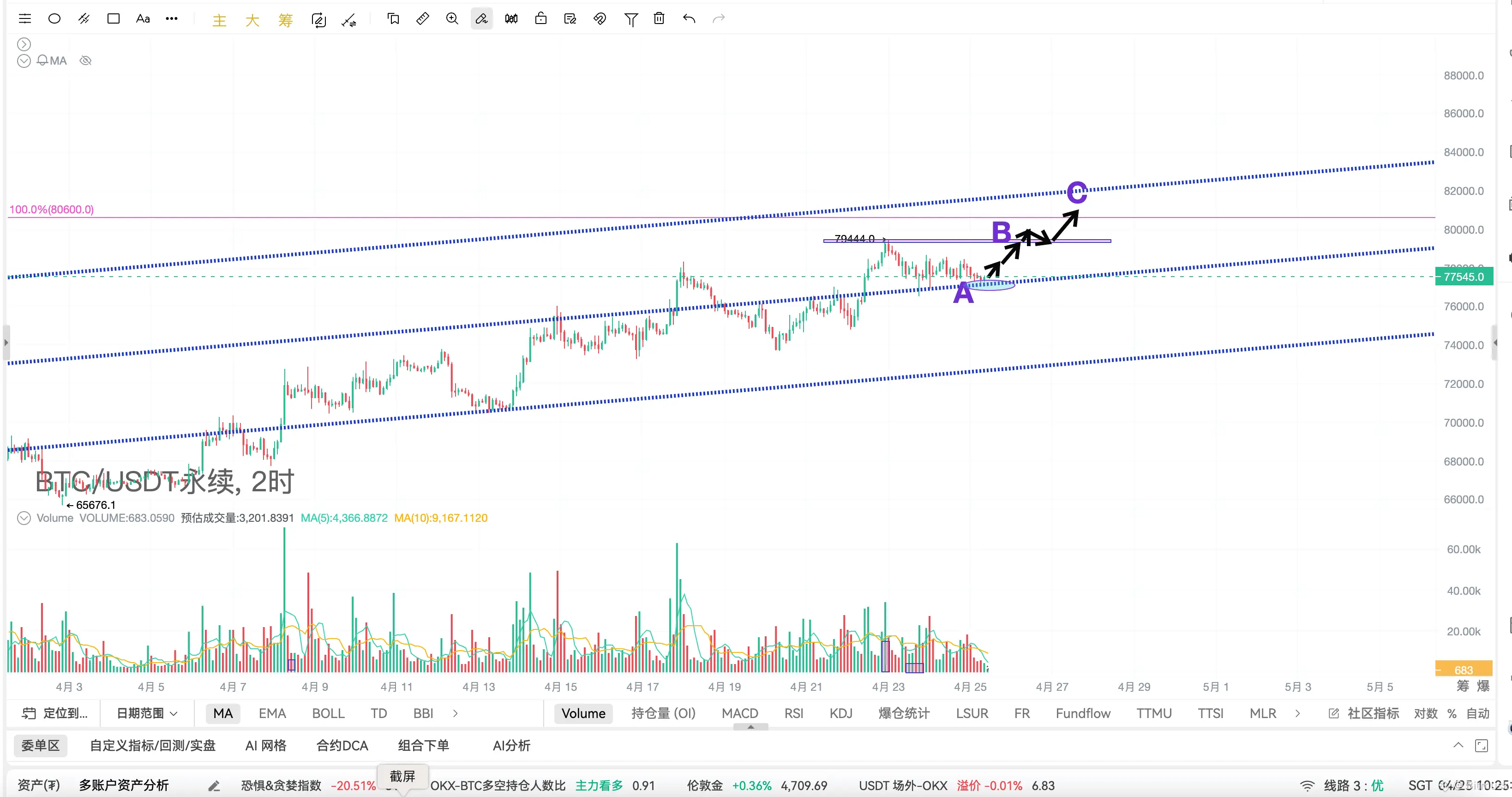Click the 定位到 locate button
The width and height of the screenshot is (1512, 797).
(x=54, y=713)
